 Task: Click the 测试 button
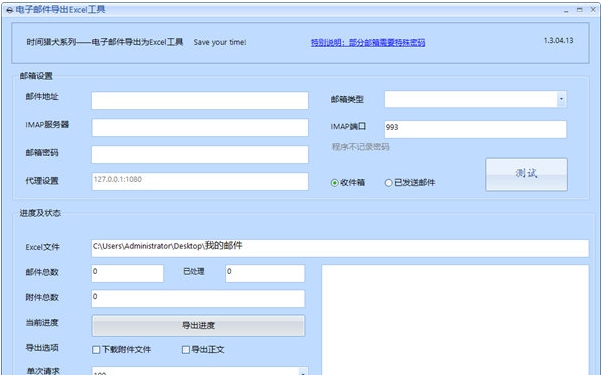[x=526, y=174]
